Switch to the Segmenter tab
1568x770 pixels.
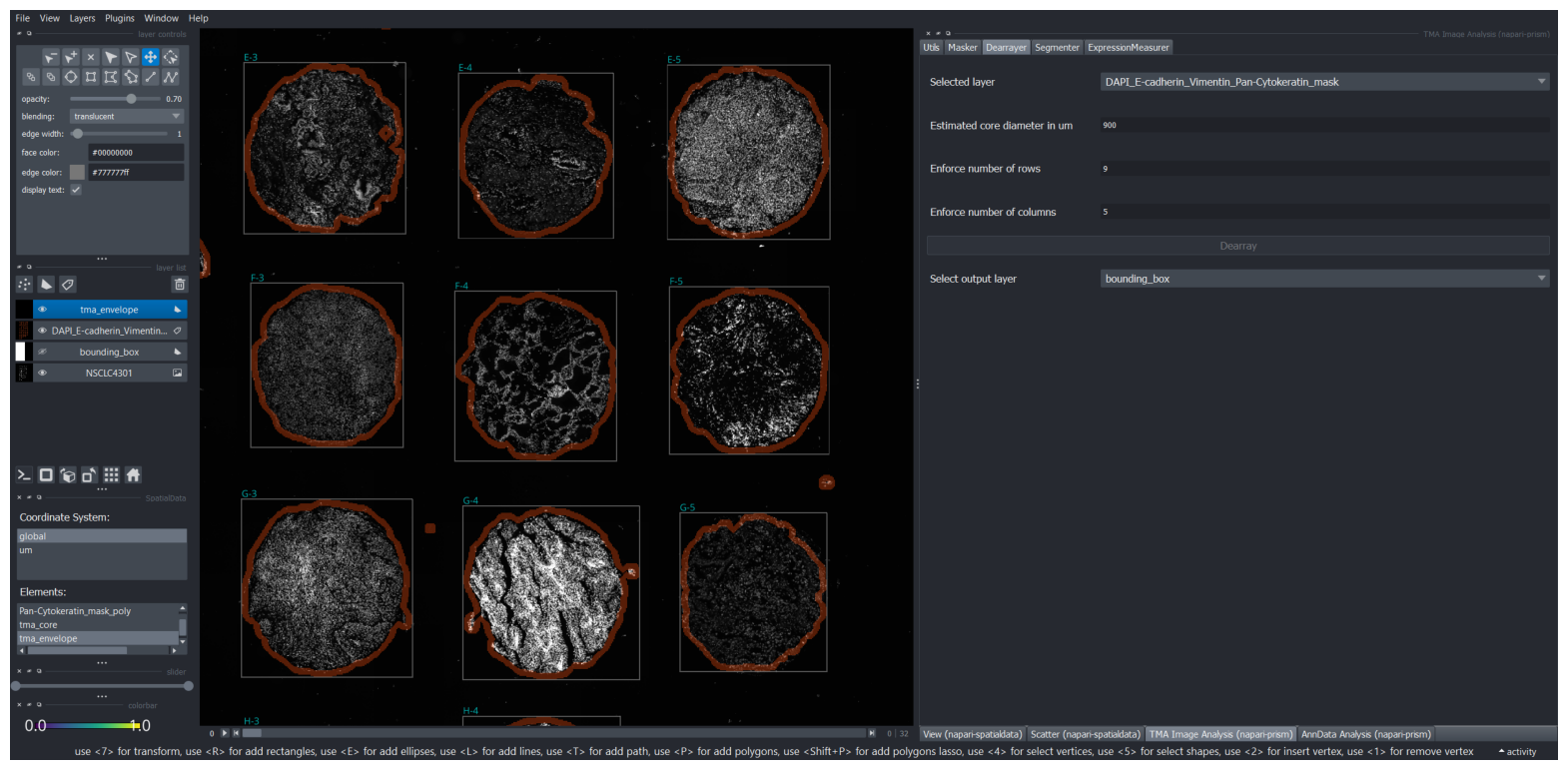pyautogui.click(x=1057, y=47)
